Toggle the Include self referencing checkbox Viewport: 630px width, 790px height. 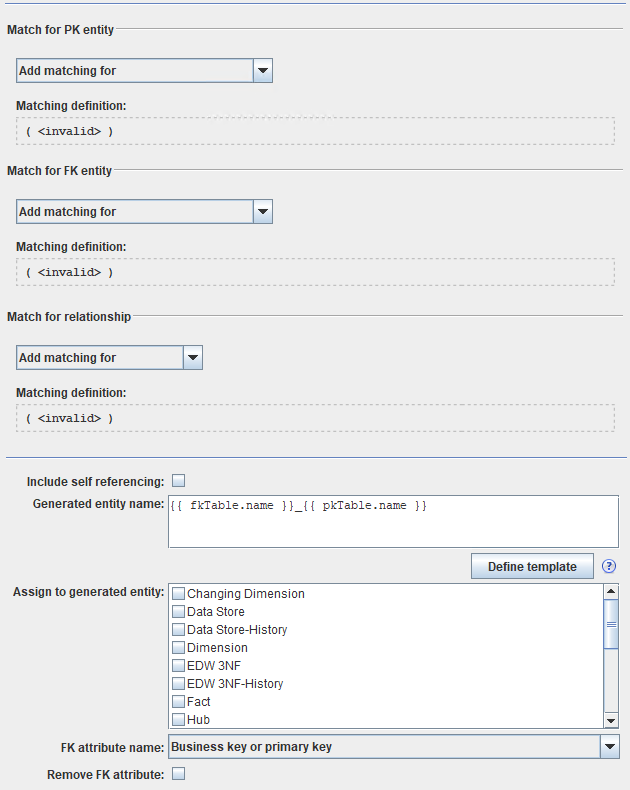click(179, 480)
